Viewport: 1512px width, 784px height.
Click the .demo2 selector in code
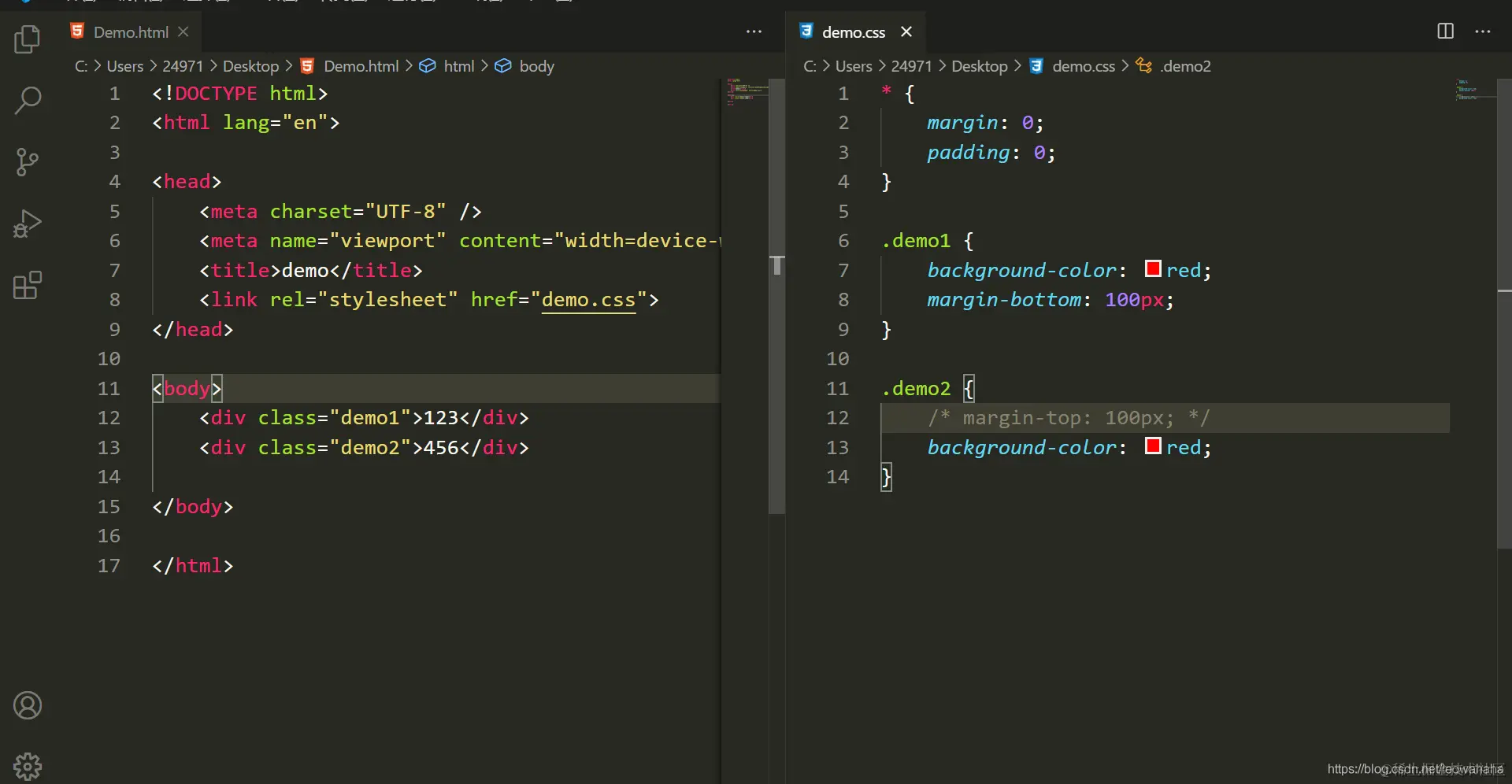916,388
